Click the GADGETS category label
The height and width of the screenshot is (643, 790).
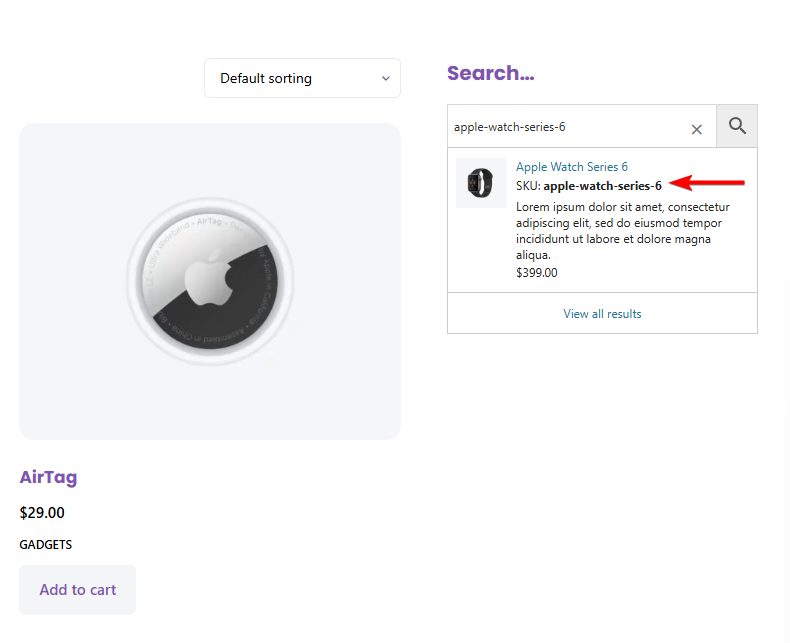pyautogui.click(x=46, y=545)
